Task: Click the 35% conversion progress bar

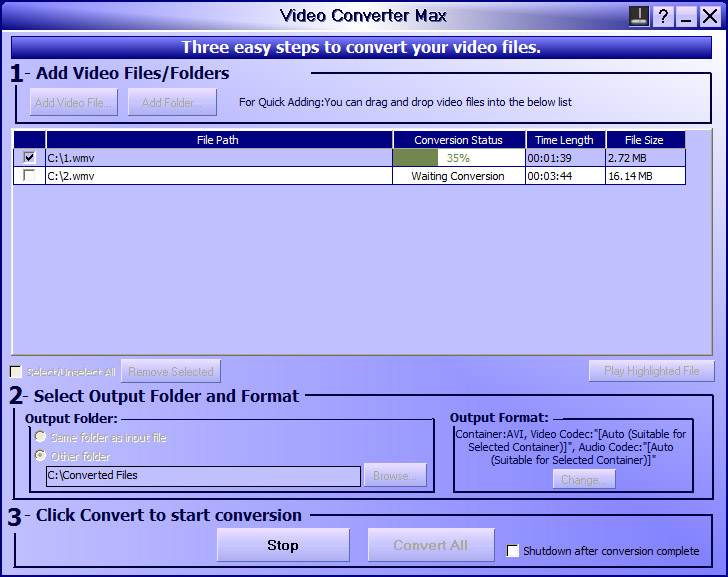Action: coord(459,158)
